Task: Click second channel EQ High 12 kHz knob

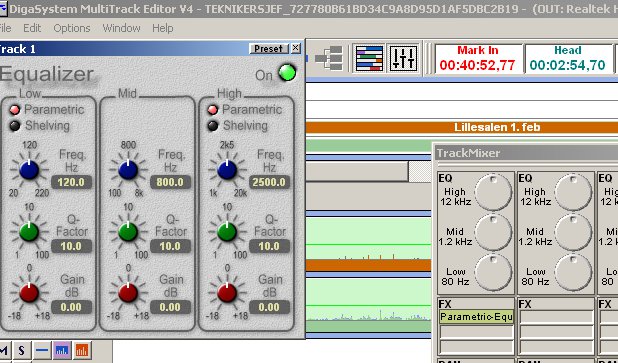Action: coord(573,192)
